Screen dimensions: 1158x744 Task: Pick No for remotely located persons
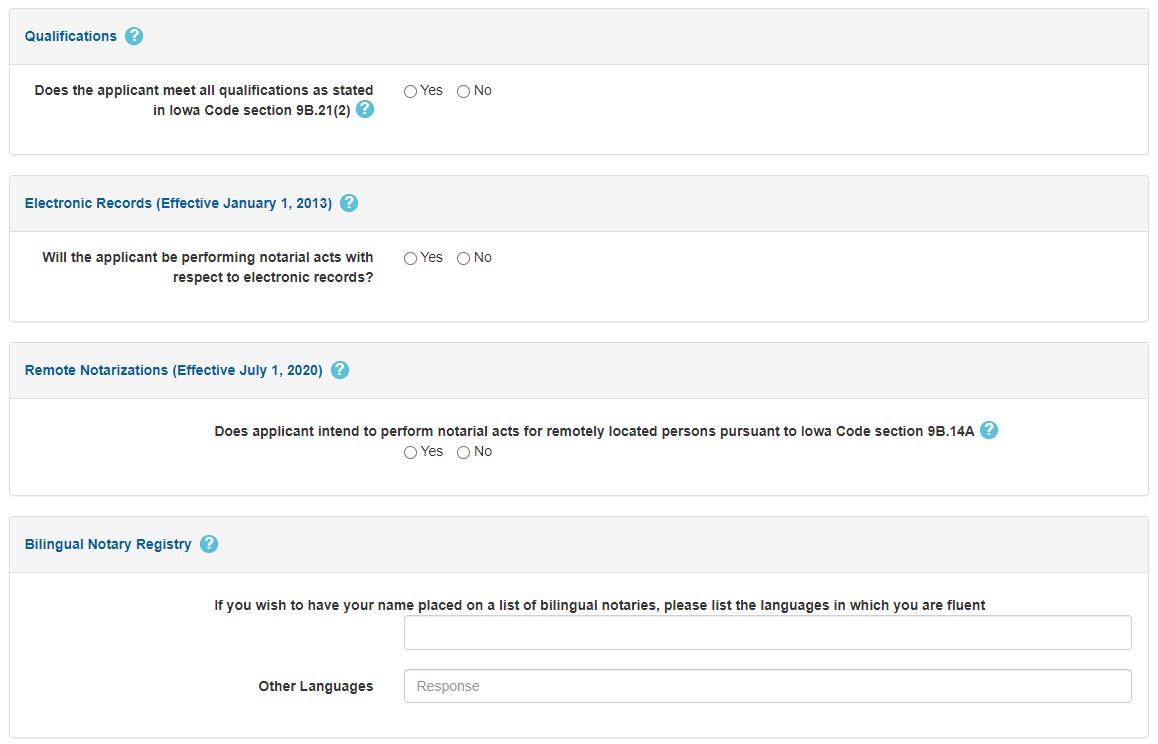463,452
